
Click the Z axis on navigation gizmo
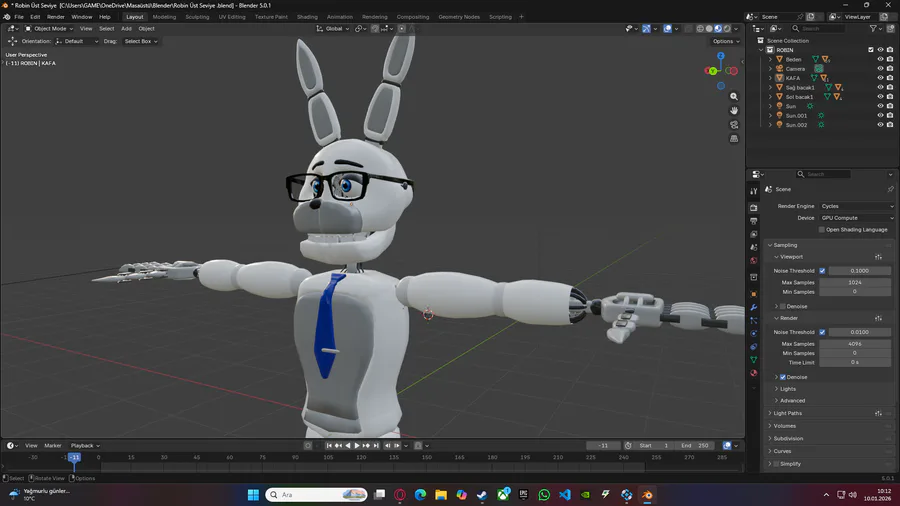coord(720,56)
